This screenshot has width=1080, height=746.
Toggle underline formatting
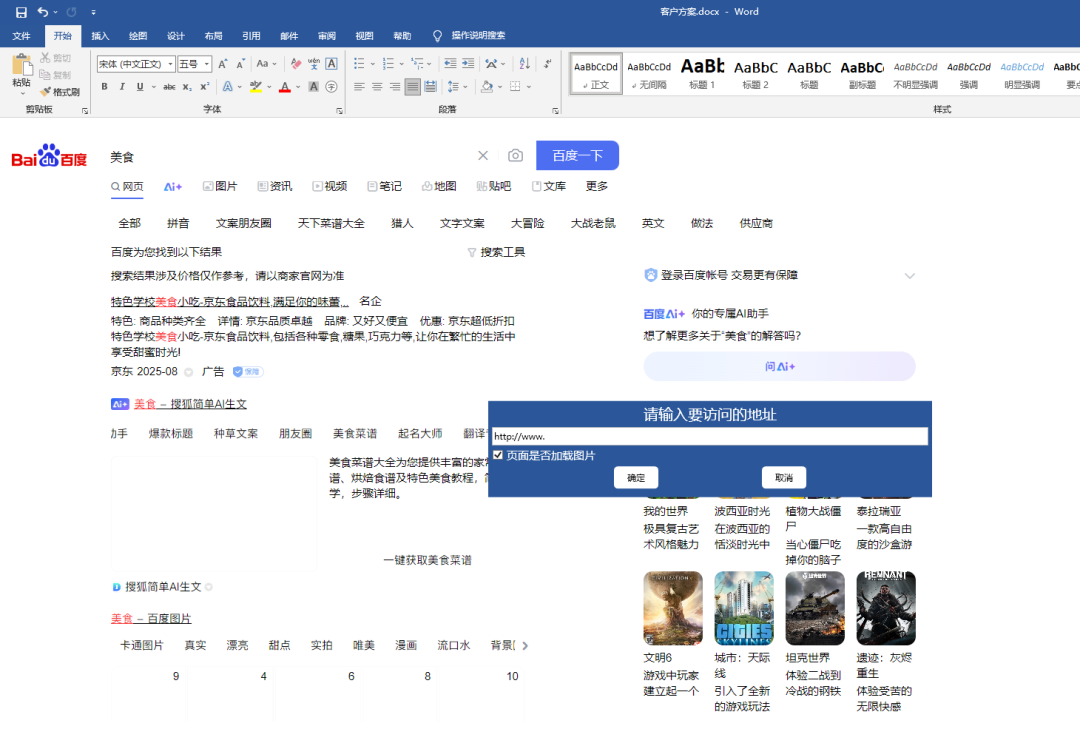point(140,87)
